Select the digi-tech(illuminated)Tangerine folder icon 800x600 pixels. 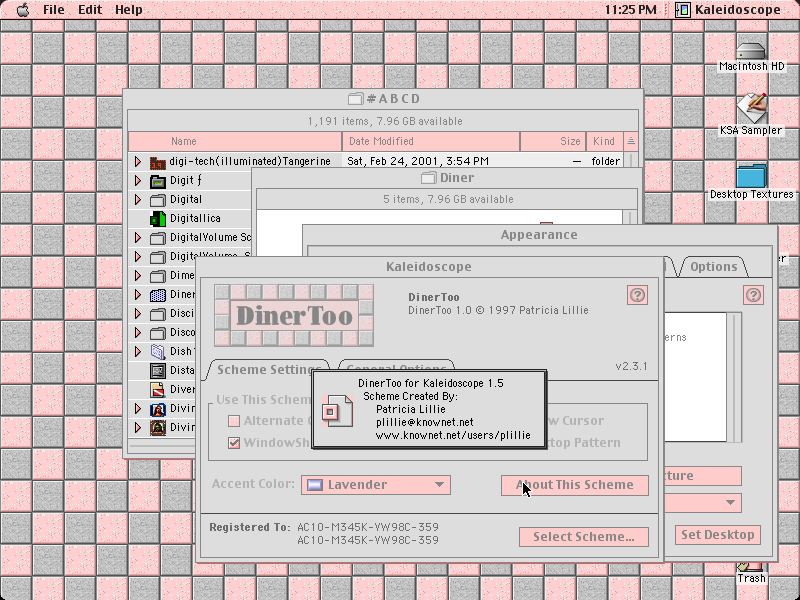tap(158, 162)
